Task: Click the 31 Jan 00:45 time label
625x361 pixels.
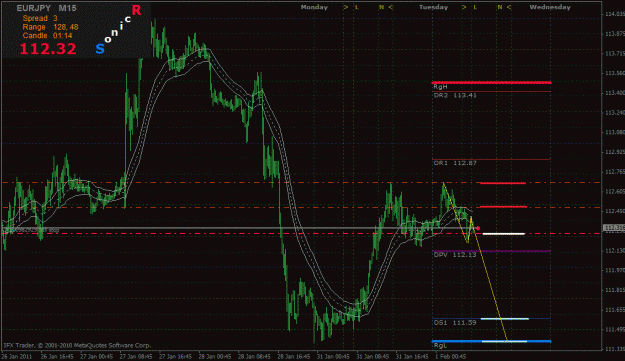Action: [333, 357]
